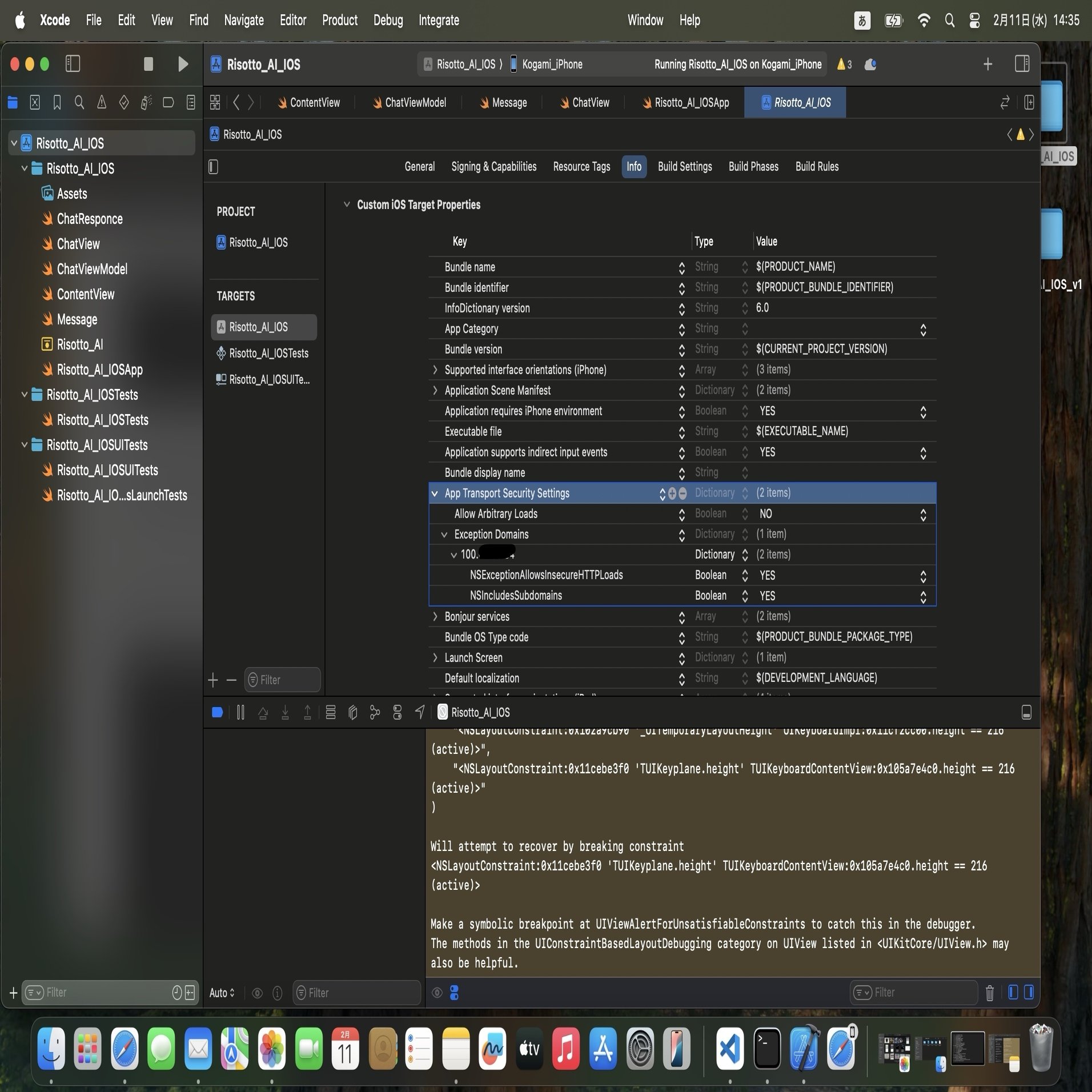
Task: Open the Bookmark navigator
Action: tap(57, 103)
